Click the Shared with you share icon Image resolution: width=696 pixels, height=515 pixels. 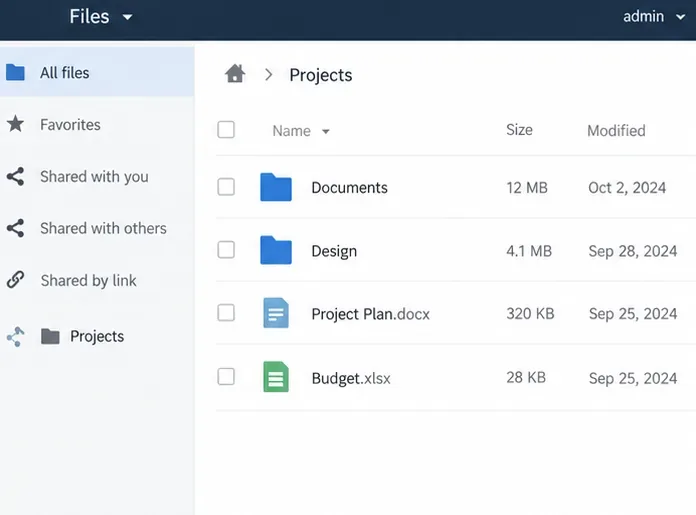16,176
